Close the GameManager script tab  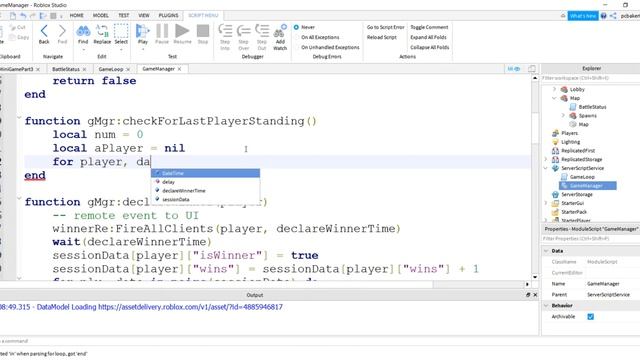[x=179, y=69]
